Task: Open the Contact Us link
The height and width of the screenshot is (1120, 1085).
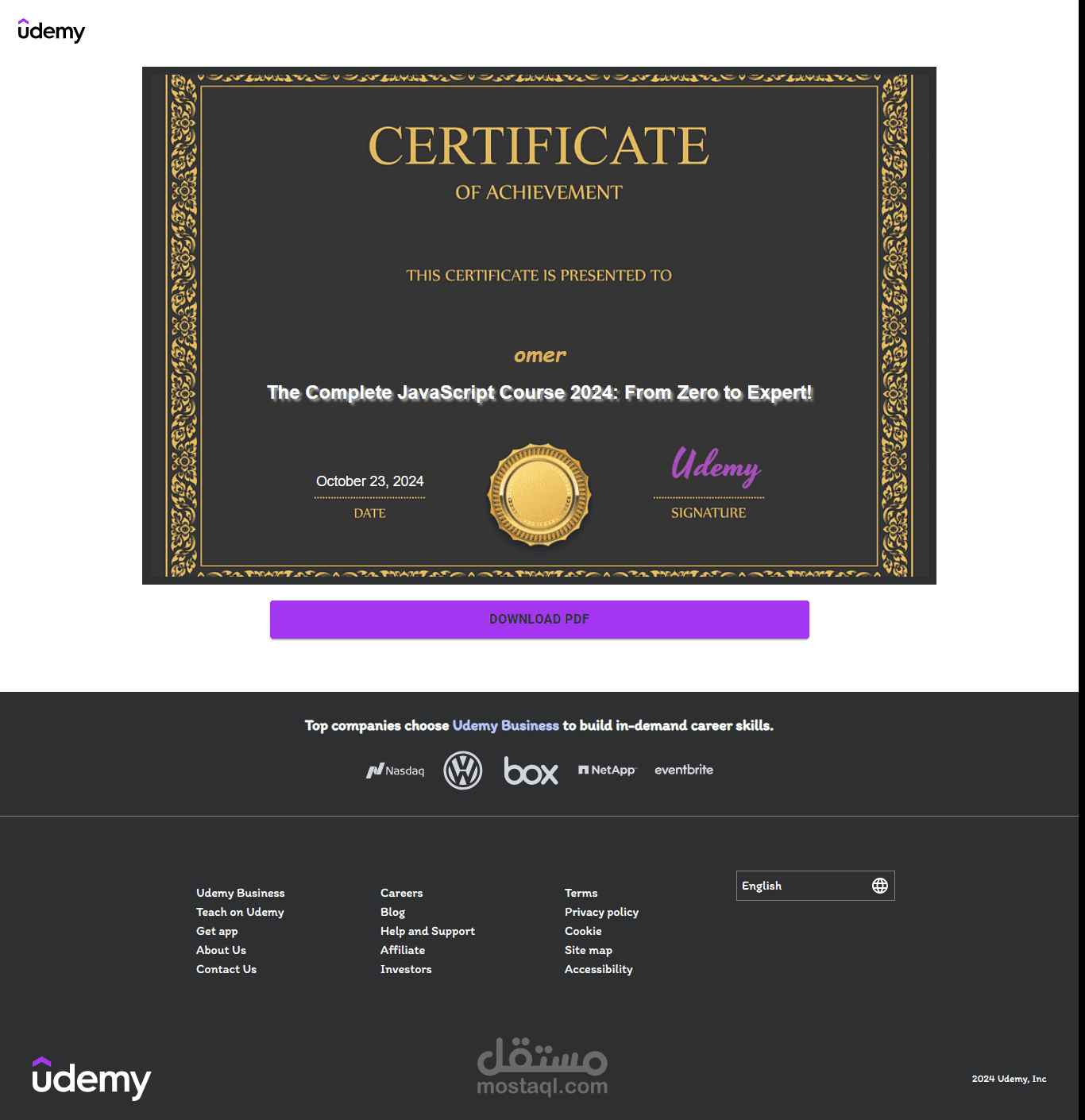Action: pyautogui.click(x=226, y=969)
